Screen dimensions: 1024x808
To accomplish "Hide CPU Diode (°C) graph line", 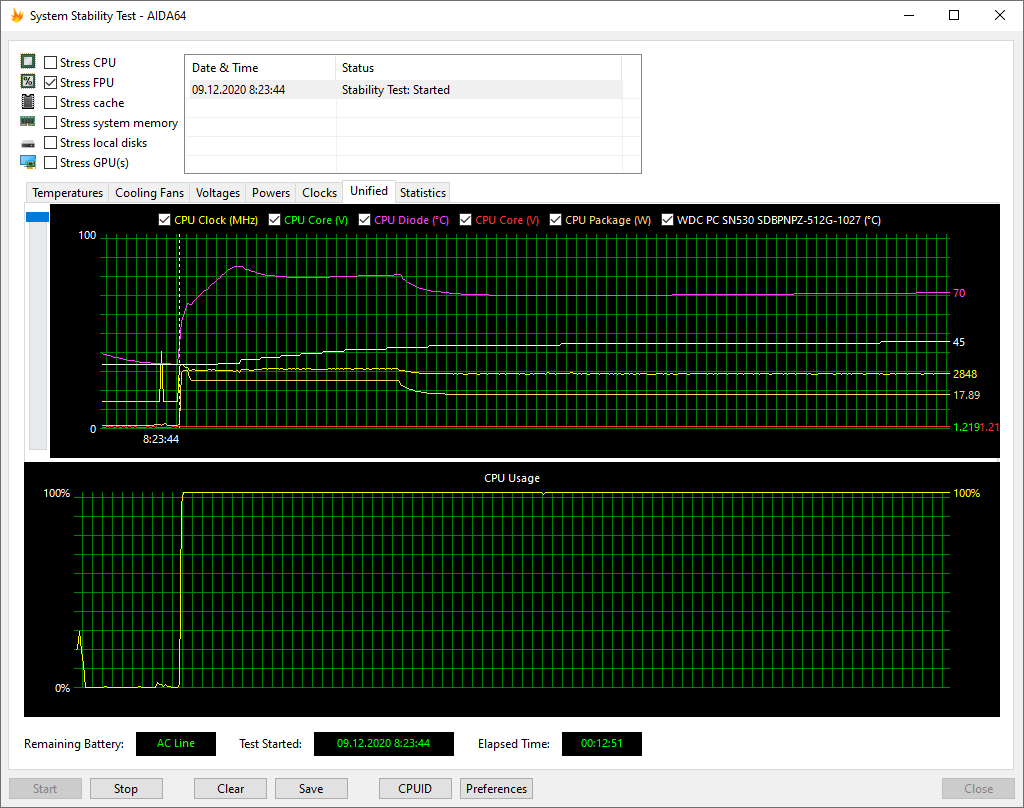I will pyautogui.click(x=365, y=220).
